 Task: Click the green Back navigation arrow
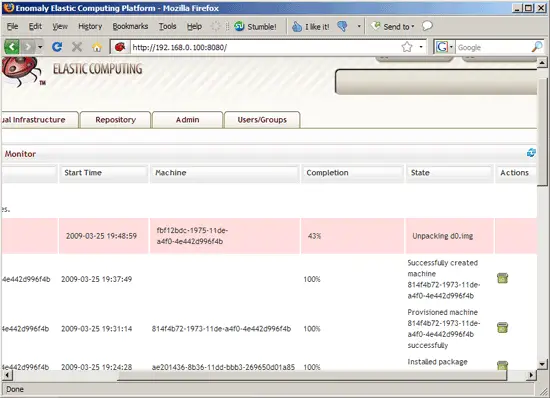point(12,47)
